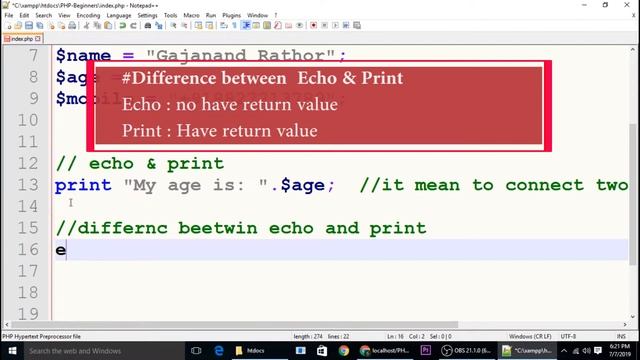The image size is (640, 360).
Task: Toggle the Monitoring eye icon
Action: point(300,26)
